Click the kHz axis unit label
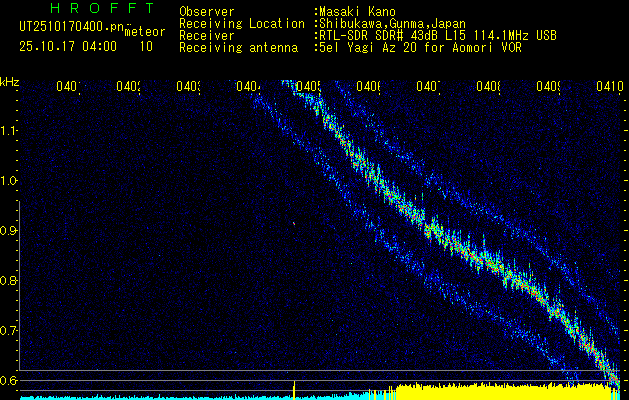629x400 pixels. (10, 83)
